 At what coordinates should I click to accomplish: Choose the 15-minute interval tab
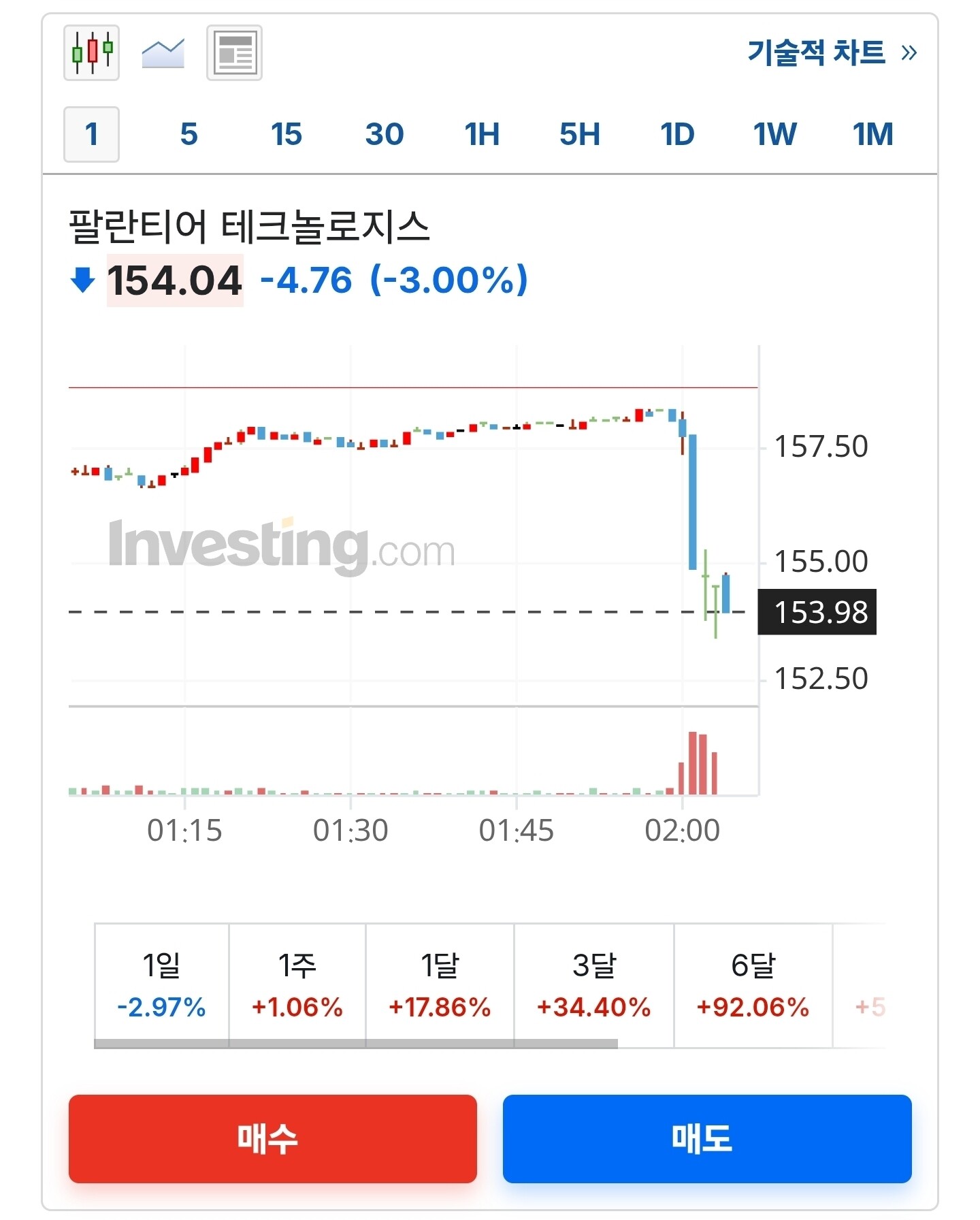tap(286, 134)
